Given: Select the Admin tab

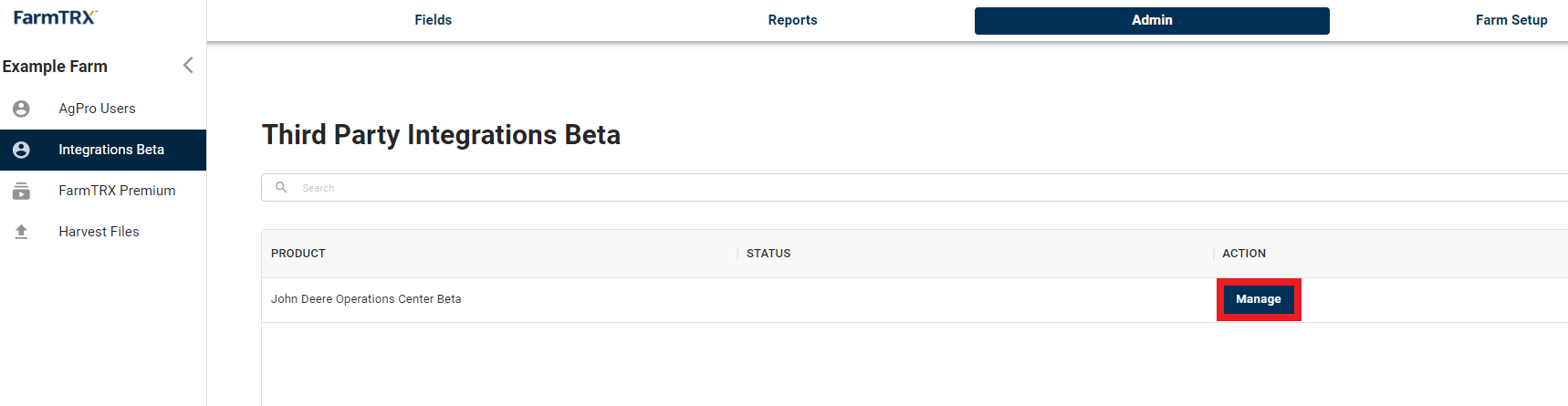Looking at the screenshot, I should 1152,20.
